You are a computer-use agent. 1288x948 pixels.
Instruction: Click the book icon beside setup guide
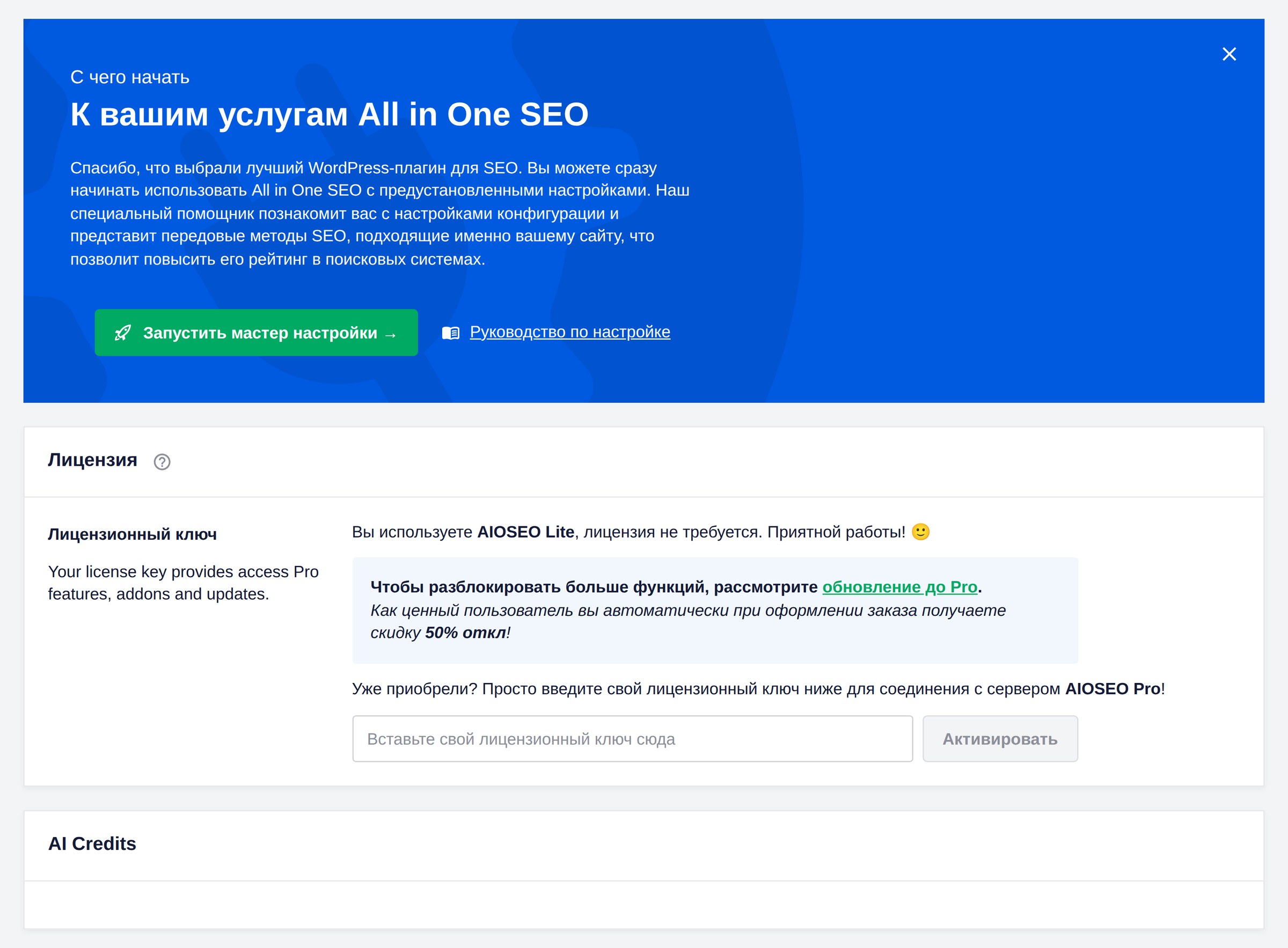[x=451, y=333]
